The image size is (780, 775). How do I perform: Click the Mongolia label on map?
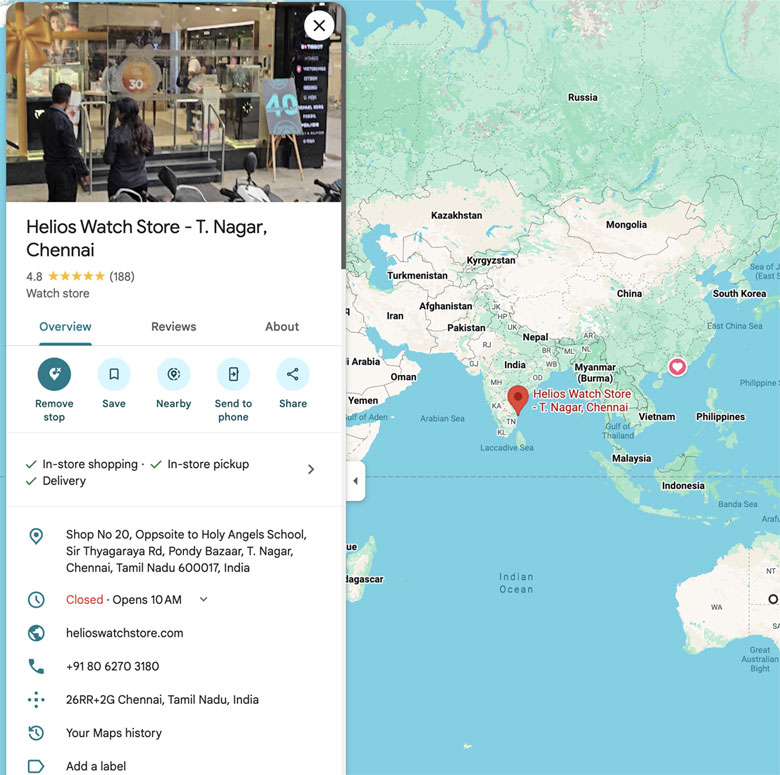point(626,225)
